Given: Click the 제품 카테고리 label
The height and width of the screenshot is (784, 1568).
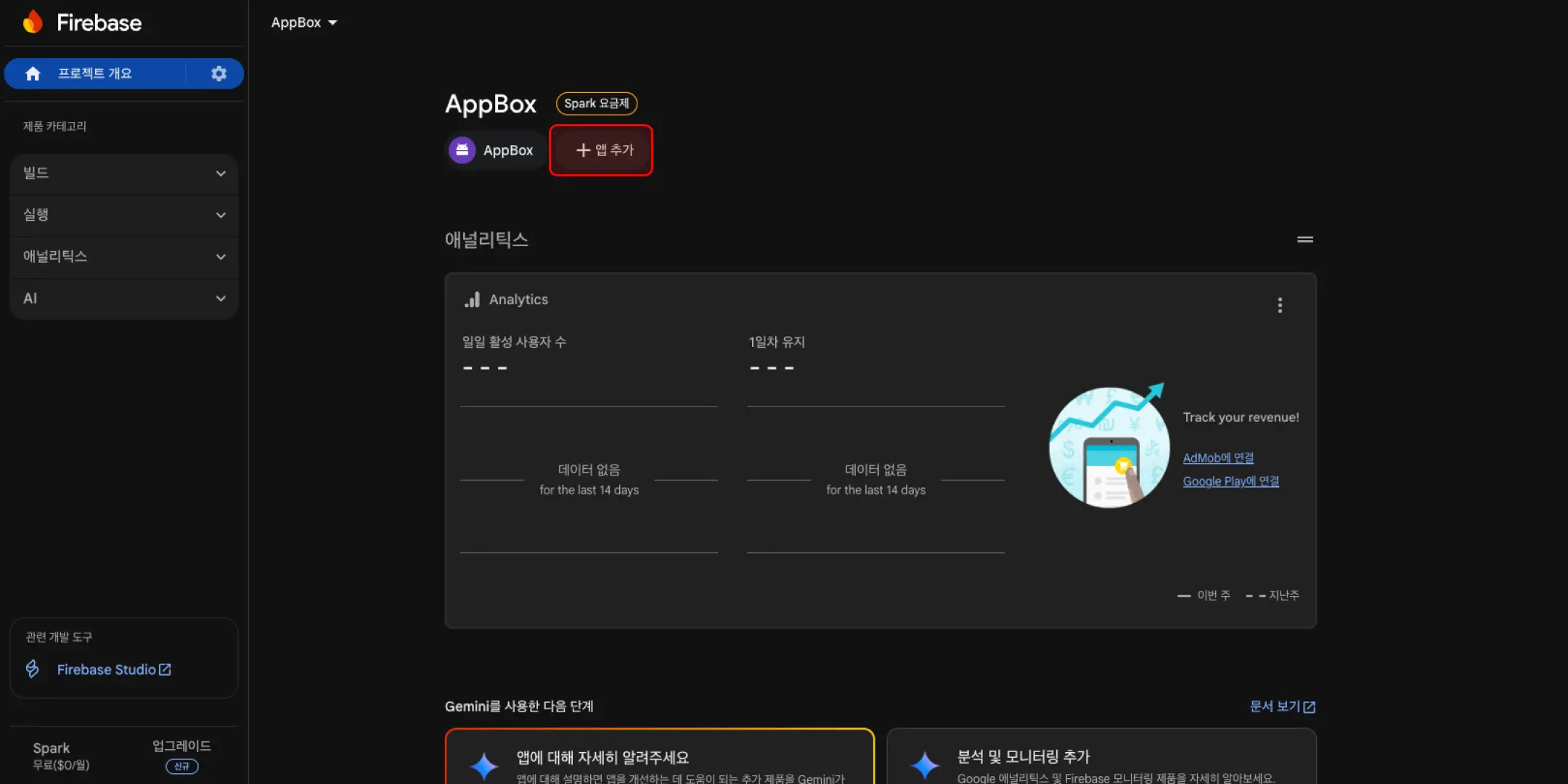Looking at the screenshot, I should click(54, 126).
